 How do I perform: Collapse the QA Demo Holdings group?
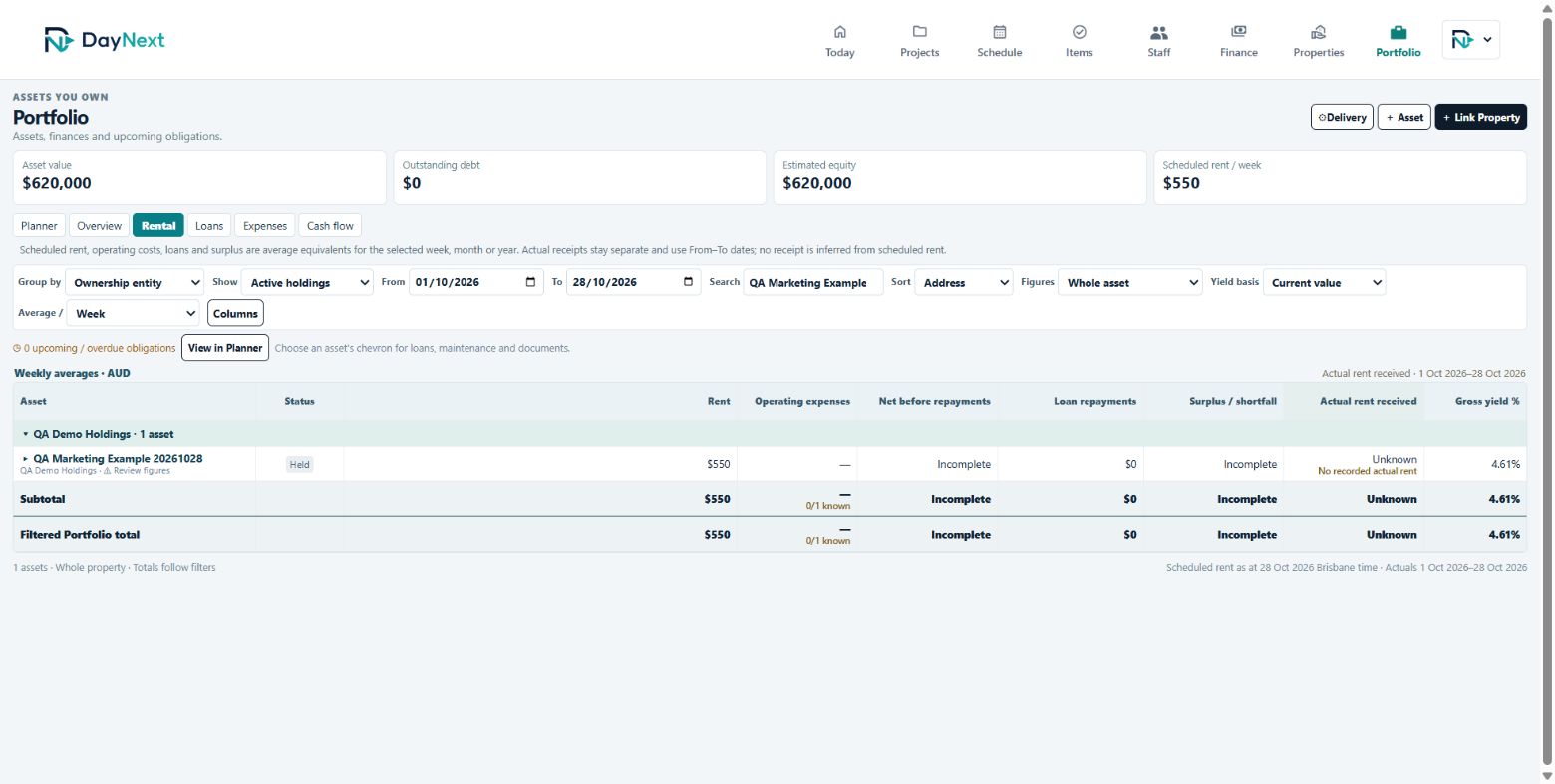pyautogui.click(x=26, y=434)
